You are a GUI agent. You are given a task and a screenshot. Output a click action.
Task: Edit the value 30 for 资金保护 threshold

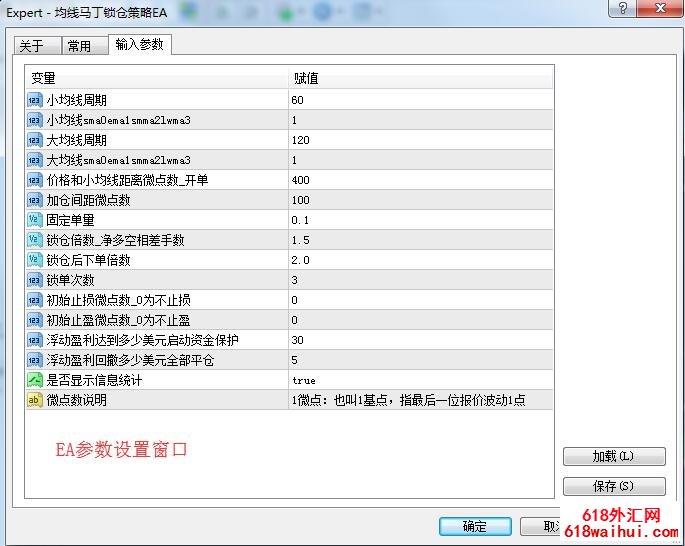421,340
